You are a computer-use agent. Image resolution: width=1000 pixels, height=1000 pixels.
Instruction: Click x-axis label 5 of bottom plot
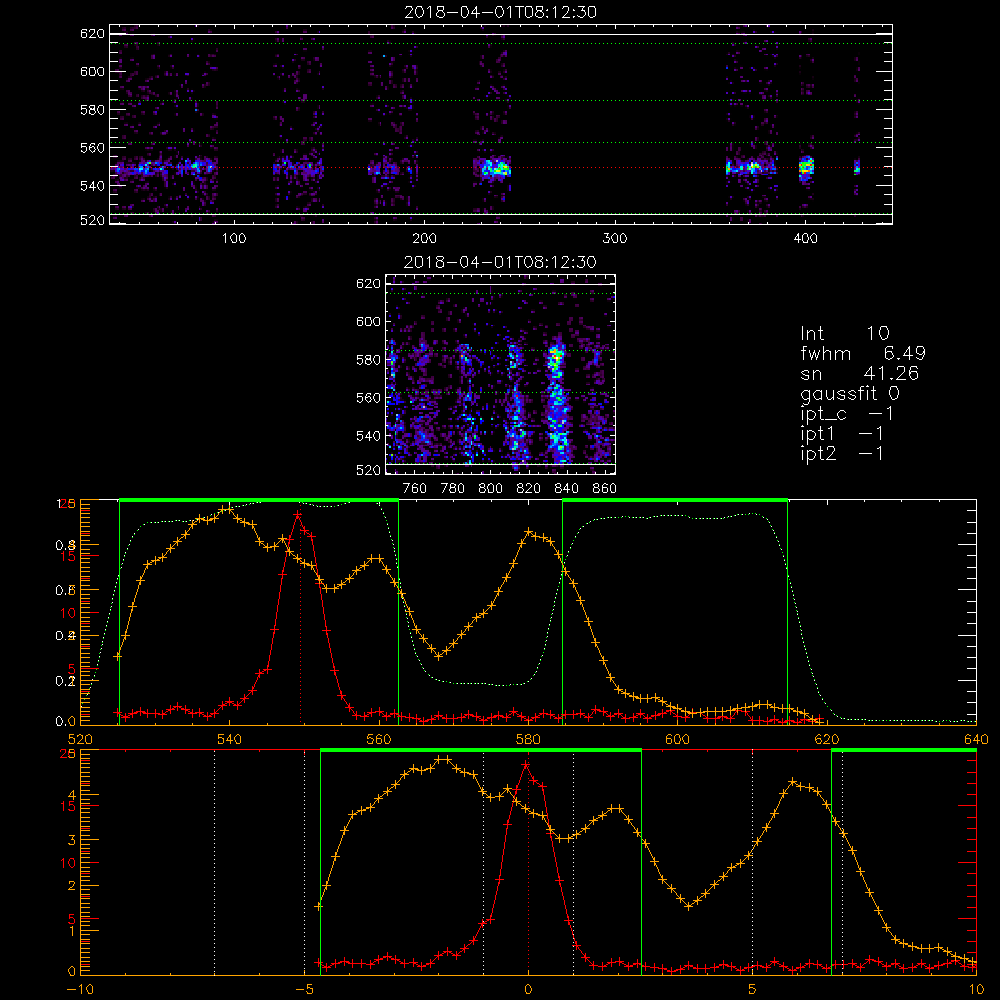(753, 989)
